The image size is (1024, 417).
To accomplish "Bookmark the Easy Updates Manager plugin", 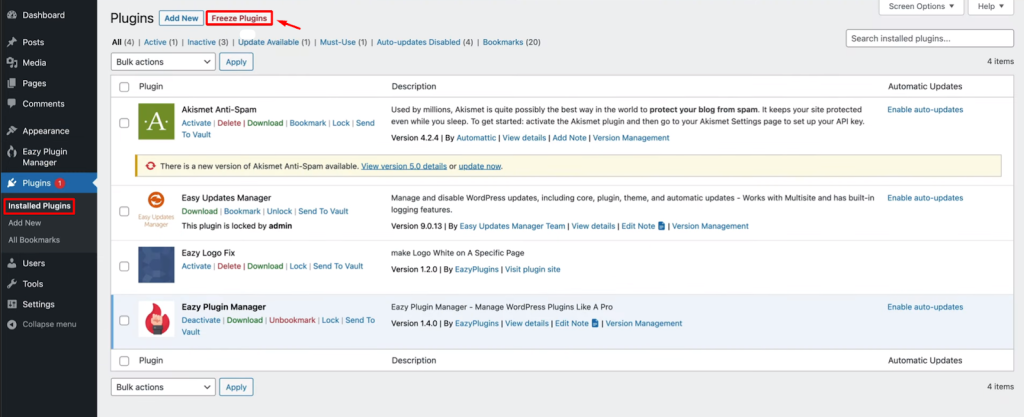I will tap(242, 211).
